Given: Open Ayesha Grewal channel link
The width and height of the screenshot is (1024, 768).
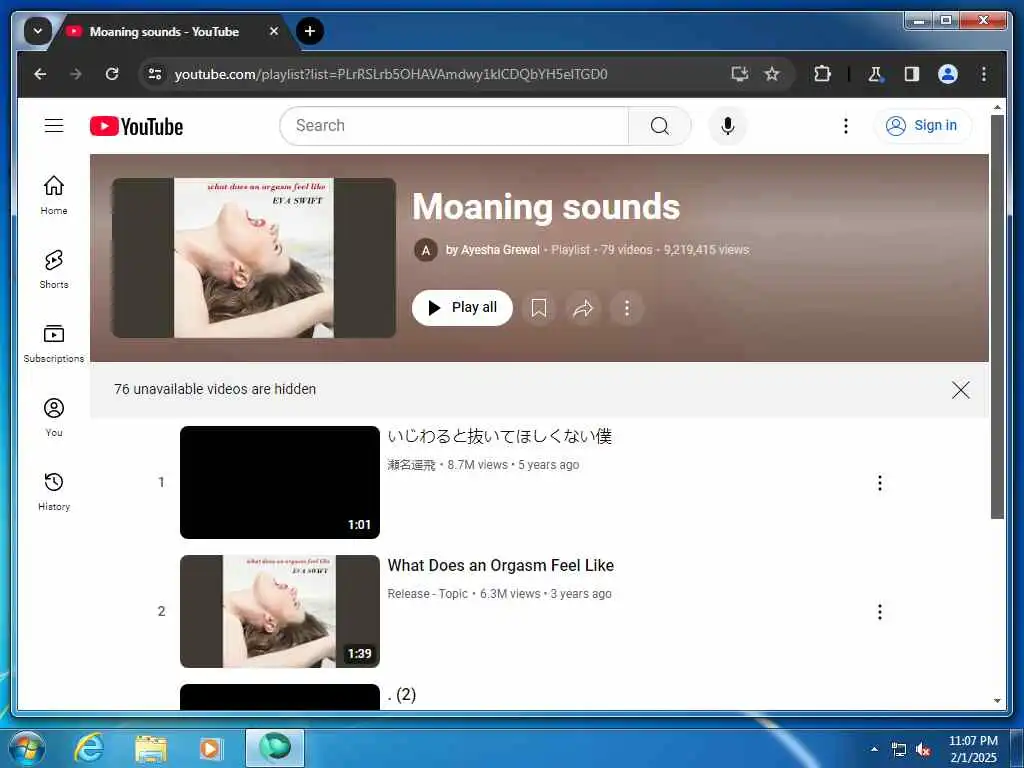Looking at the screenshot, I should [500, 249].
